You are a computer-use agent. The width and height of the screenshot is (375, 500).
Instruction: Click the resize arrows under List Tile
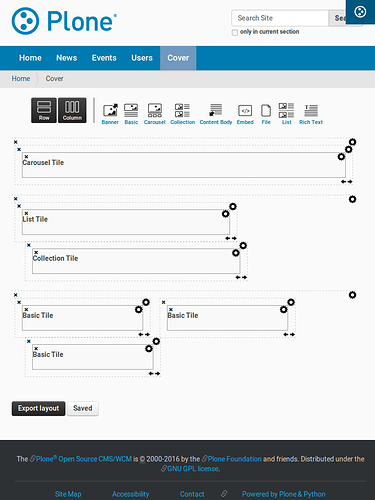click(231, 238)
